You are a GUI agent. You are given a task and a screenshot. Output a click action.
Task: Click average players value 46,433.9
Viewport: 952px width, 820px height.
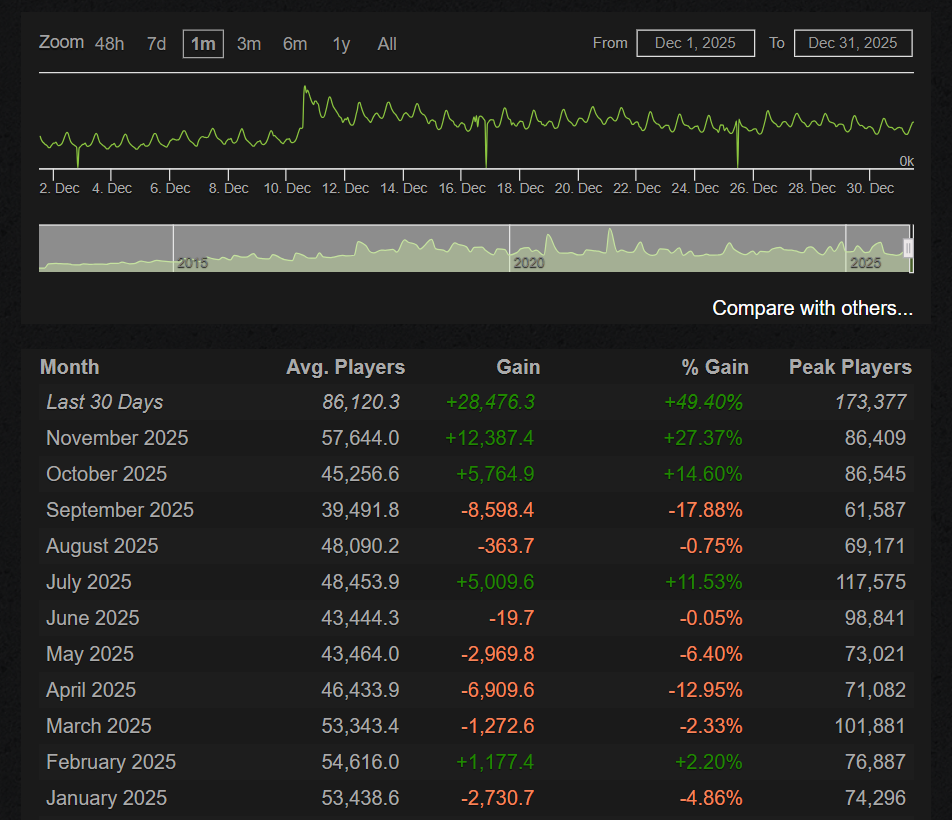pyautogui.click(x=361, y=690)
